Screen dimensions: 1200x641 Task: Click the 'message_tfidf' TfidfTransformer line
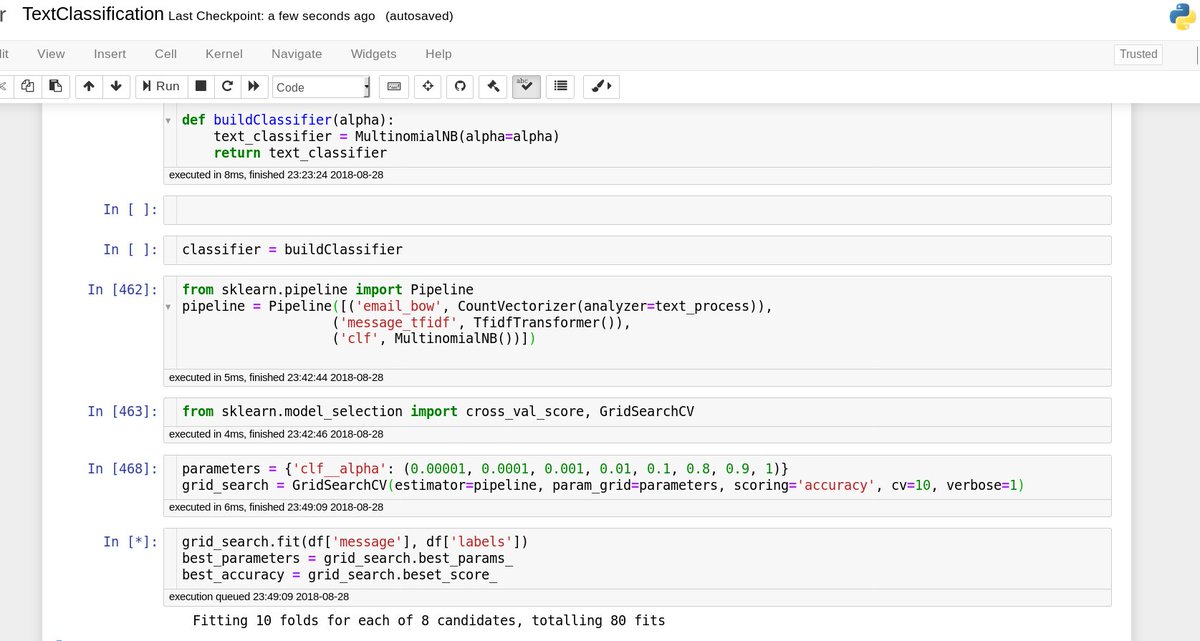click(483, 323)
